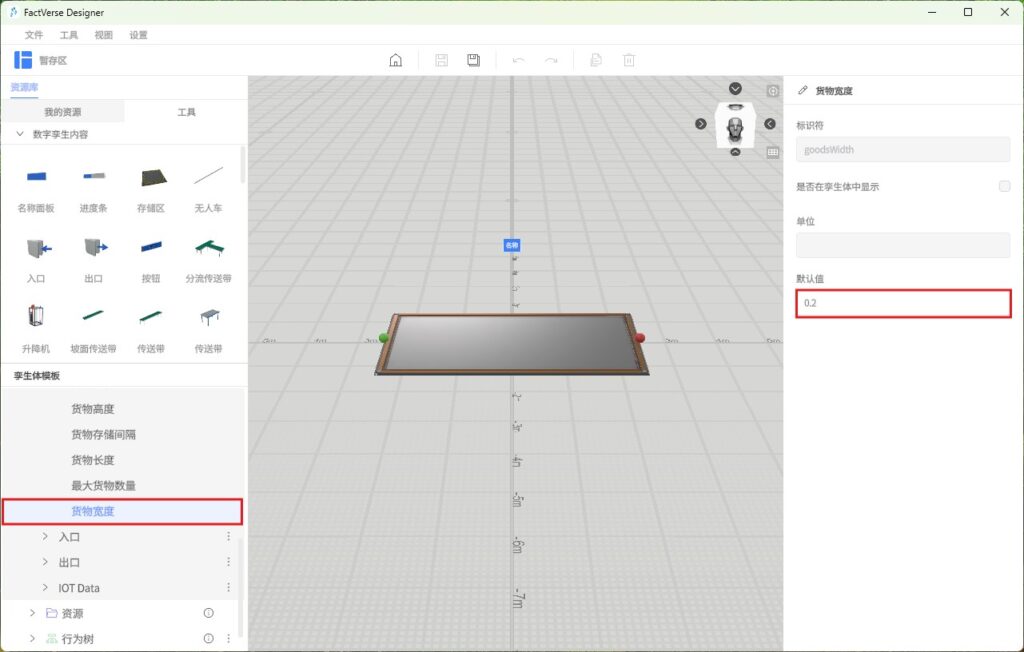1024x652 pixels.
Task: Open the 设置 menu
Action: coord(138,35)
